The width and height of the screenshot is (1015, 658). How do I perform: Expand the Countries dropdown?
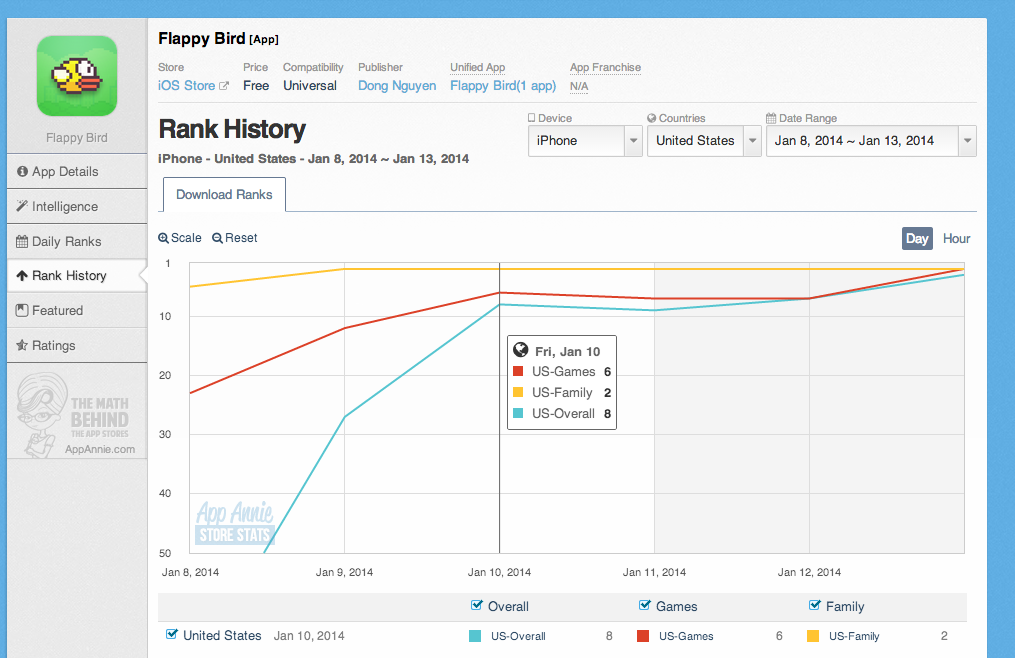point(707,141)
